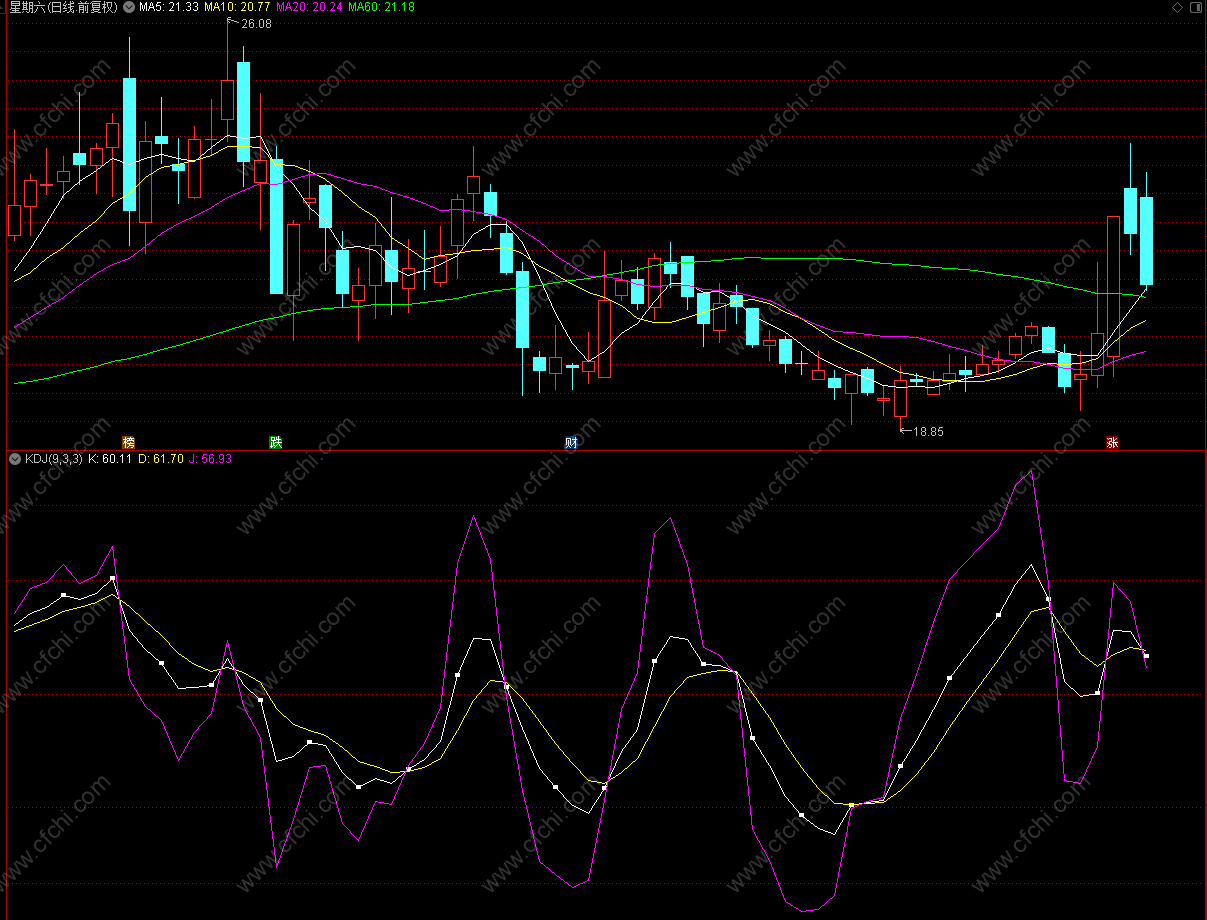1207x920 pixels.
Task: Click the 26.08 high price marker
Action: tap(256, 24)
